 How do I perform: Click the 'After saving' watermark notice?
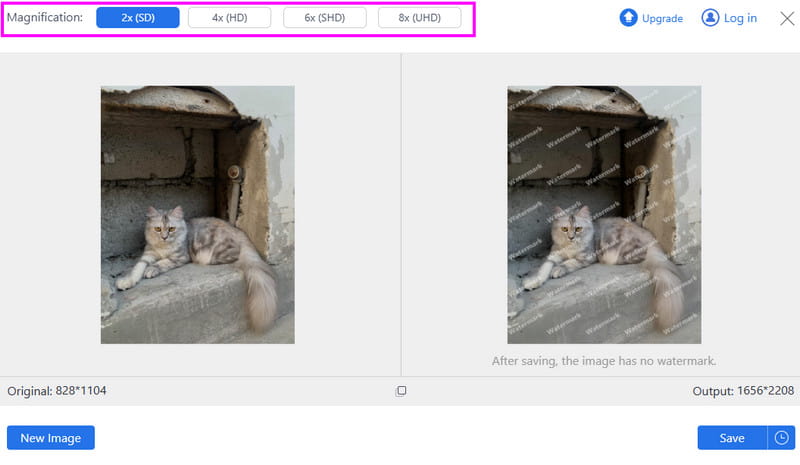(x=604, y=361)
